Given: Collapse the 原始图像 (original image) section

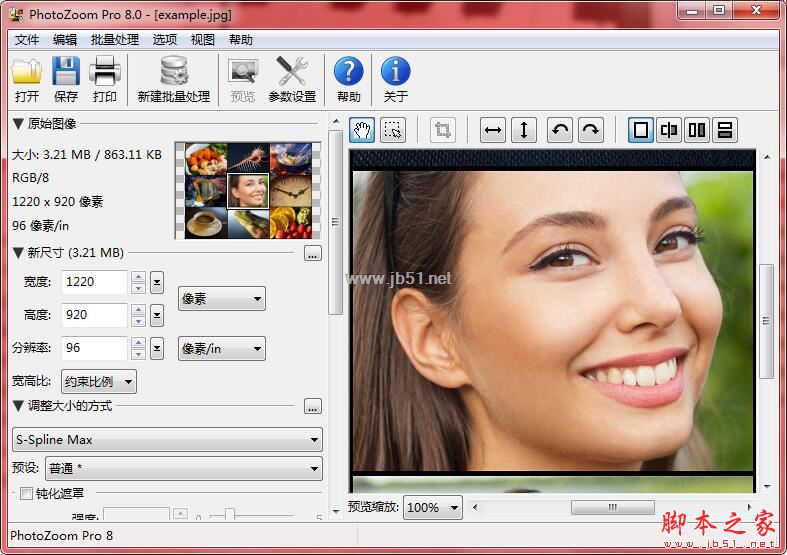Looking at the screenshot, I should pos(18,124).
